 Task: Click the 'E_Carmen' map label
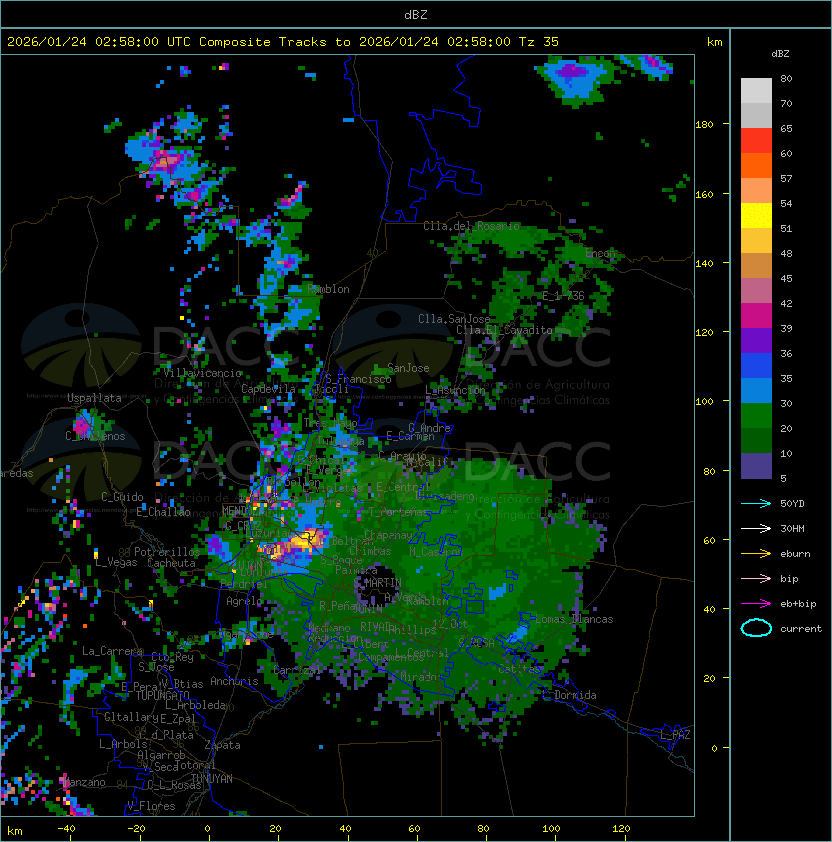(x=410, y=436)
